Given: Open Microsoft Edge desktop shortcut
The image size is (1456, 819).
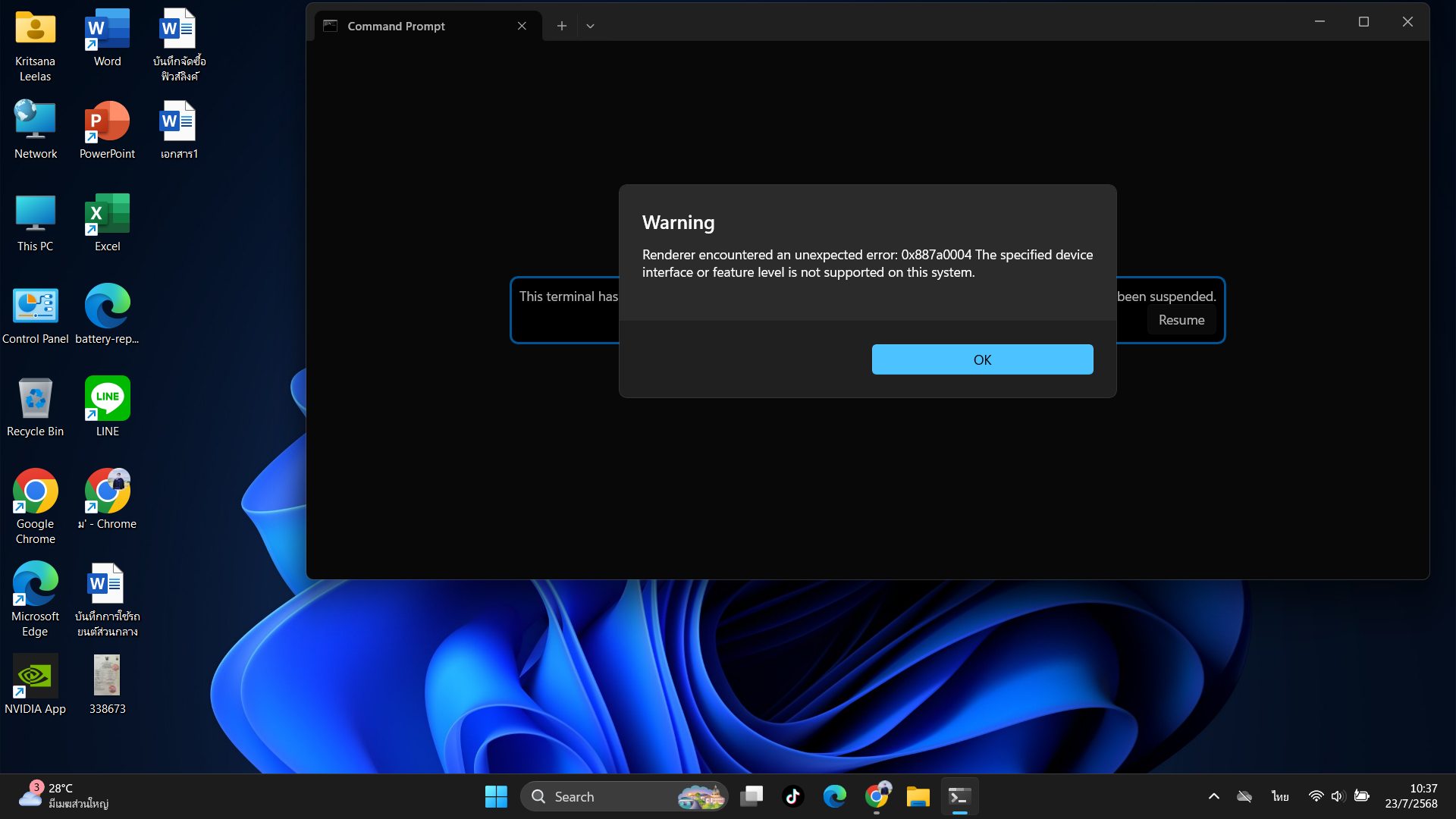Looking at the screenshot, I should coord(35,599).
